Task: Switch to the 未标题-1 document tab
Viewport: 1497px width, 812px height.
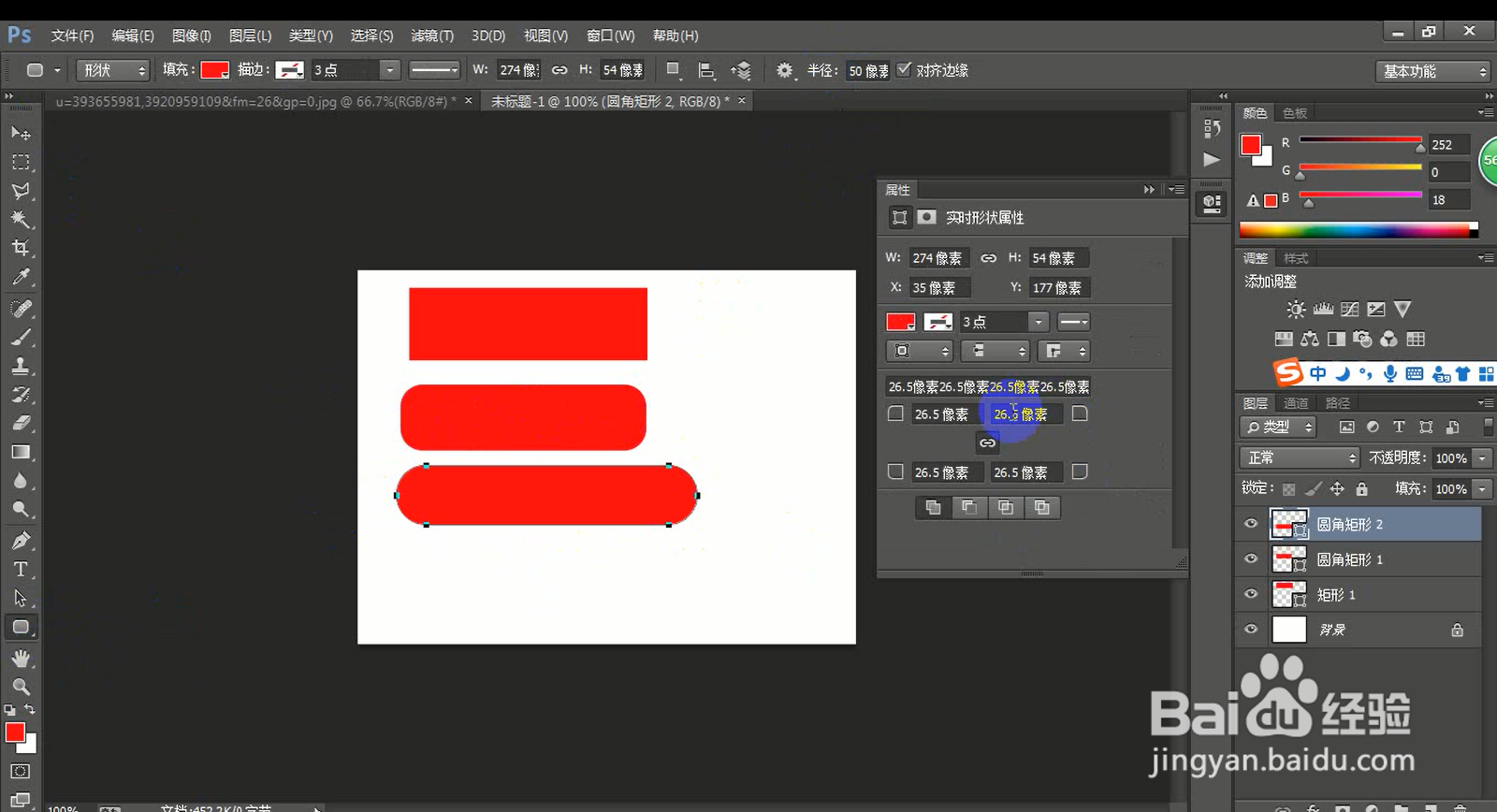Action: pyautogui.click(x=609, y=101)
